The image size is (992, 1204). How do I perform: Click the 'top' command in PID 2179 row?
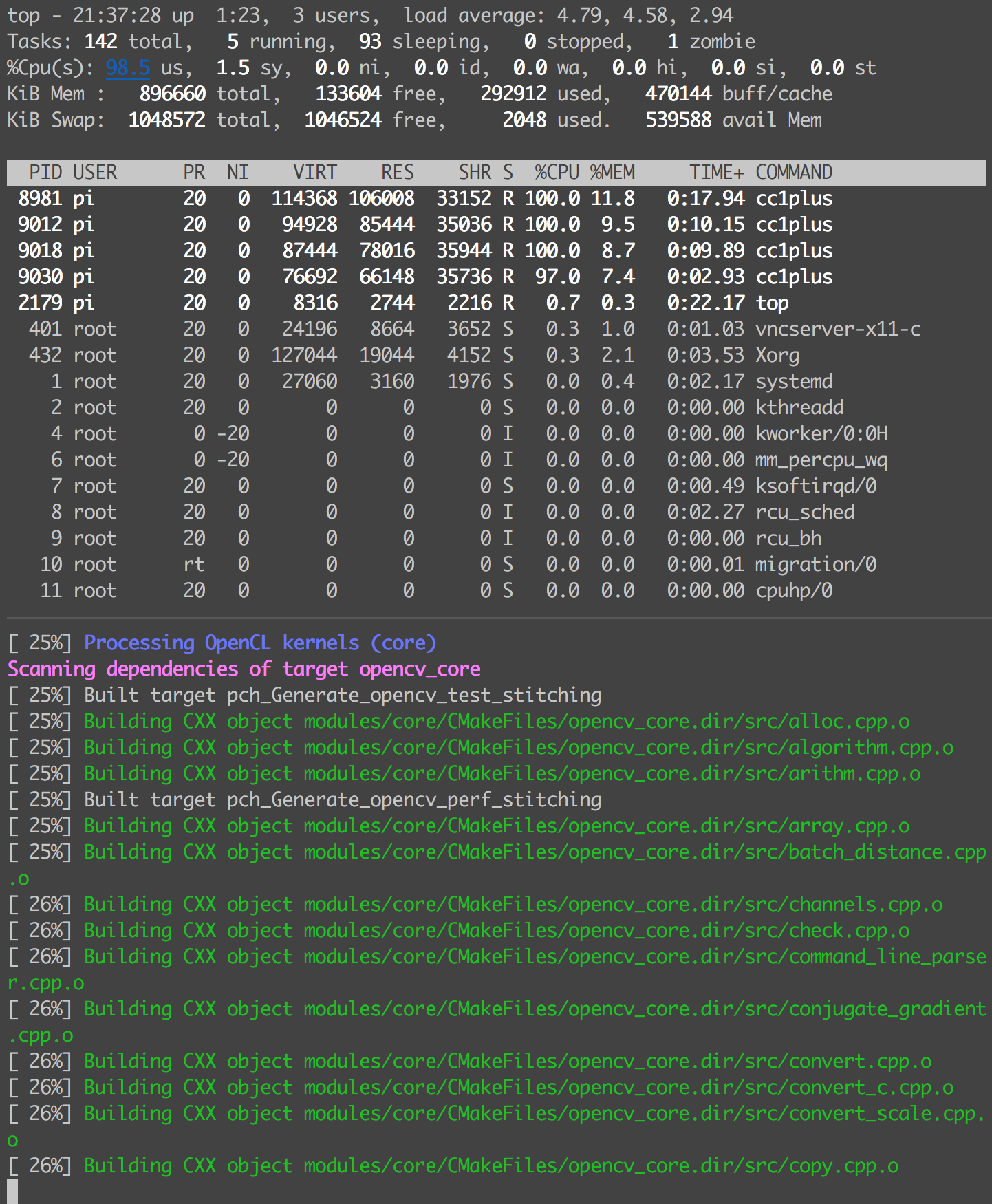772,303
